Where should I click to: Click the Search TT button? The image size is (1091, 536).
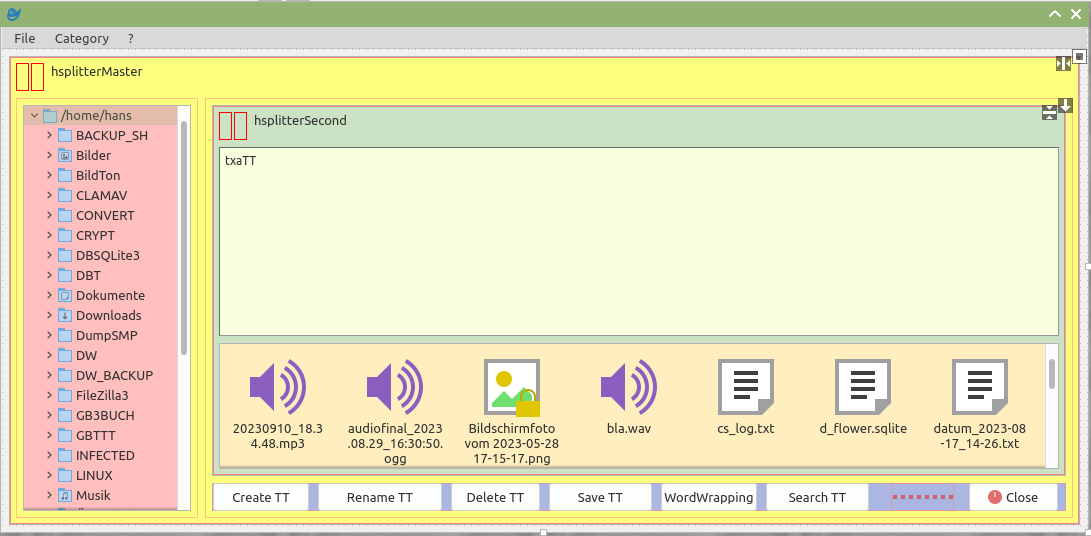click(816, 497)
